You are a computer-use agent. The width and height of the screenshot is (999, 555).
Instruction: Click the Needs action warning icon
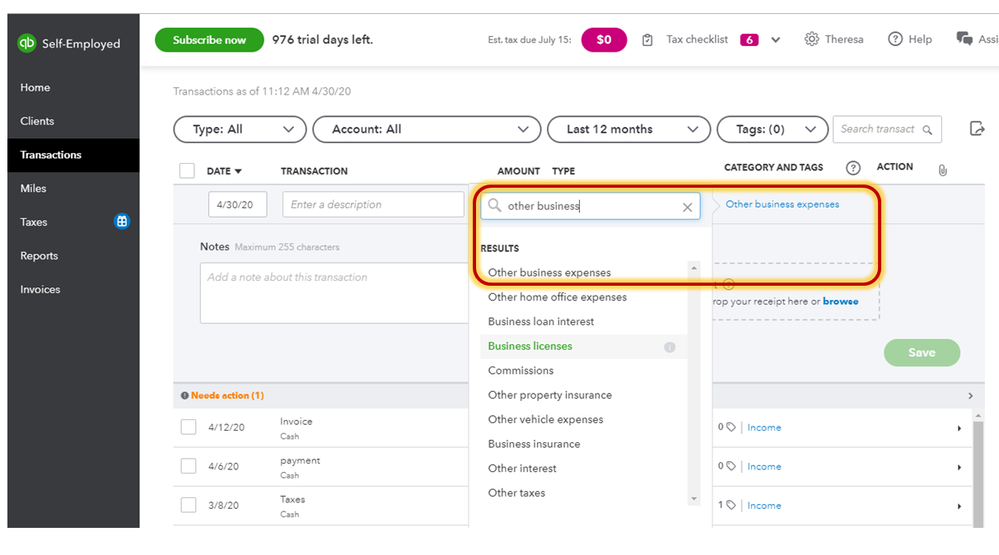pos(185,396)
